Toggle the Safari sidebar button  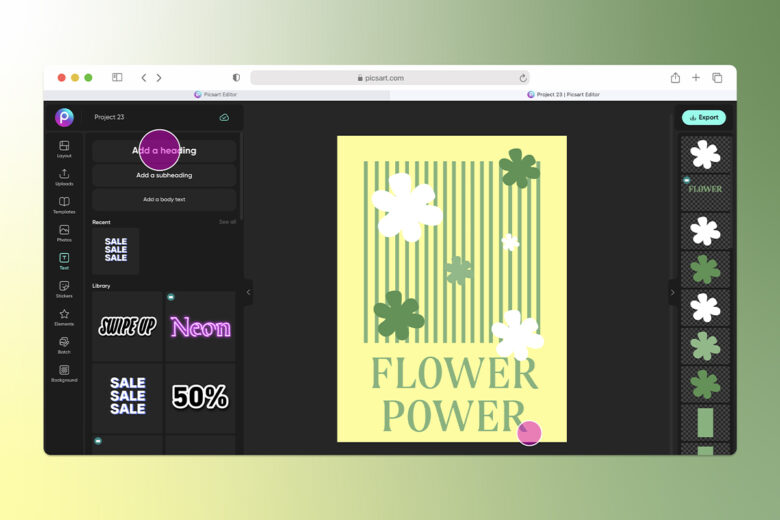tap(117, 77)
